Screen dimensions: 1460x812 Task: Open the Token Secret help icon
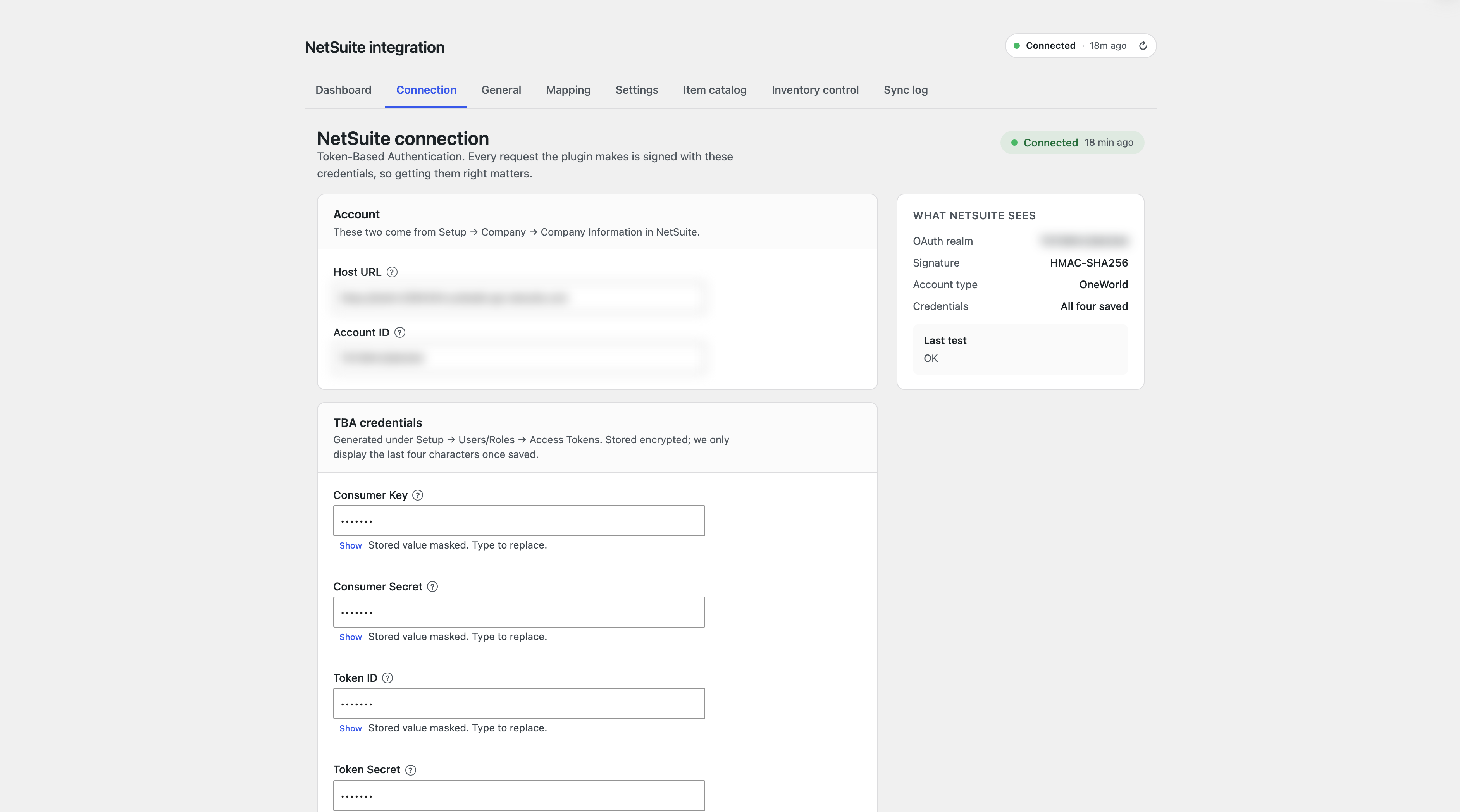tap(411, 770)
